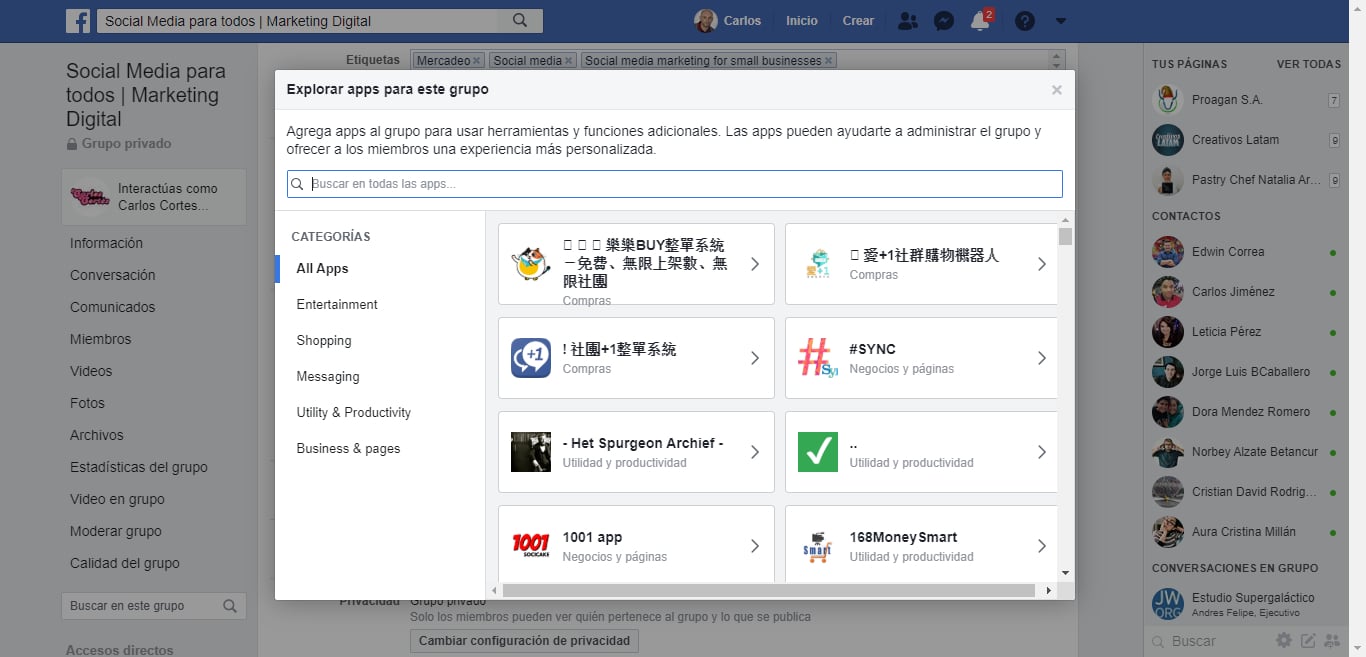Click the +1 speech bubble app icon
Image resolution: width=1366 pixels, height=657 pixels.
(x=531, y=358)
